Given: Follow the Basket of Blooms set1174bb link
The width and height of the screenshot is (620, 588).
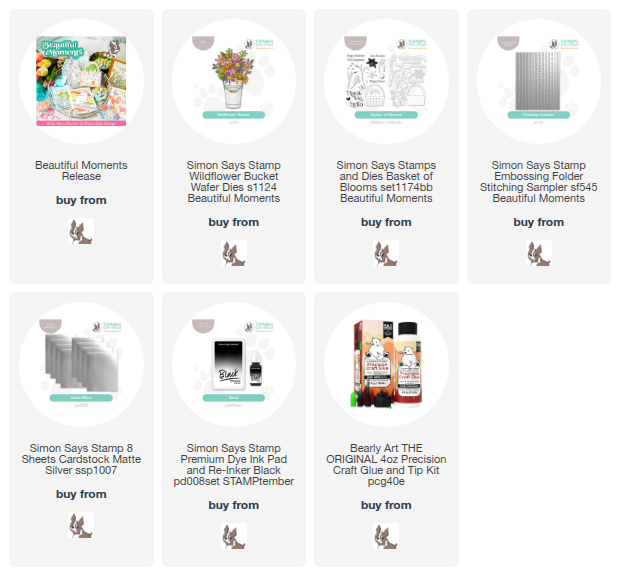Looking at the screenshot, I should coord(386,182).
